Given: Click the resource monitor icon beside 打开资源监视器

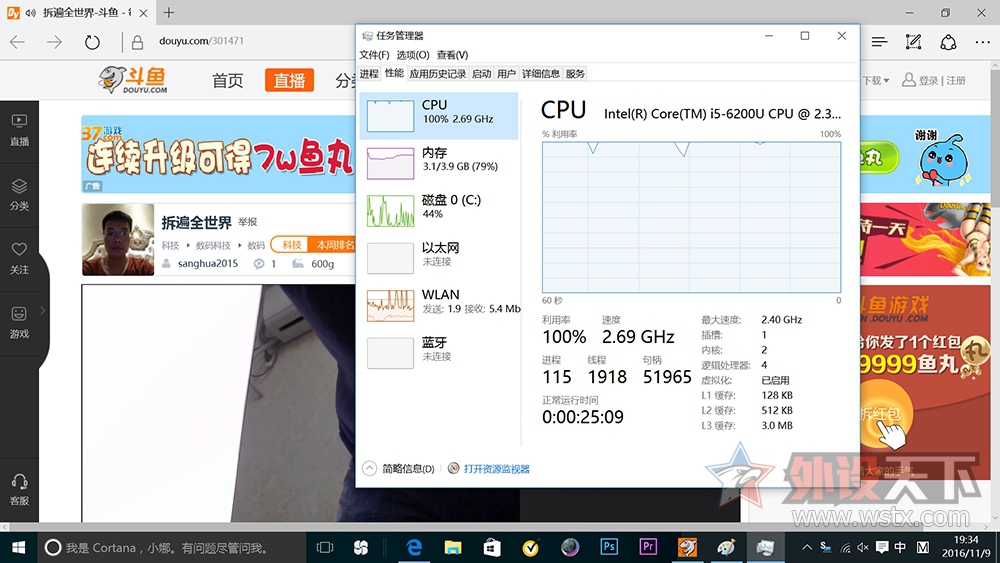Looking at the screenshot, I should (x=453, y=469).
